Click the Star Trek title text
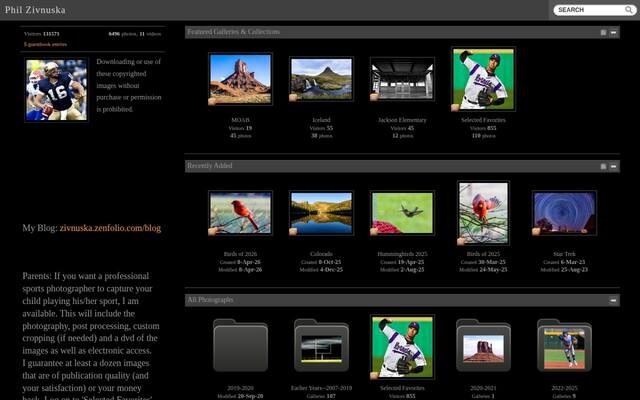640x400 pixels. coord(564,254)
